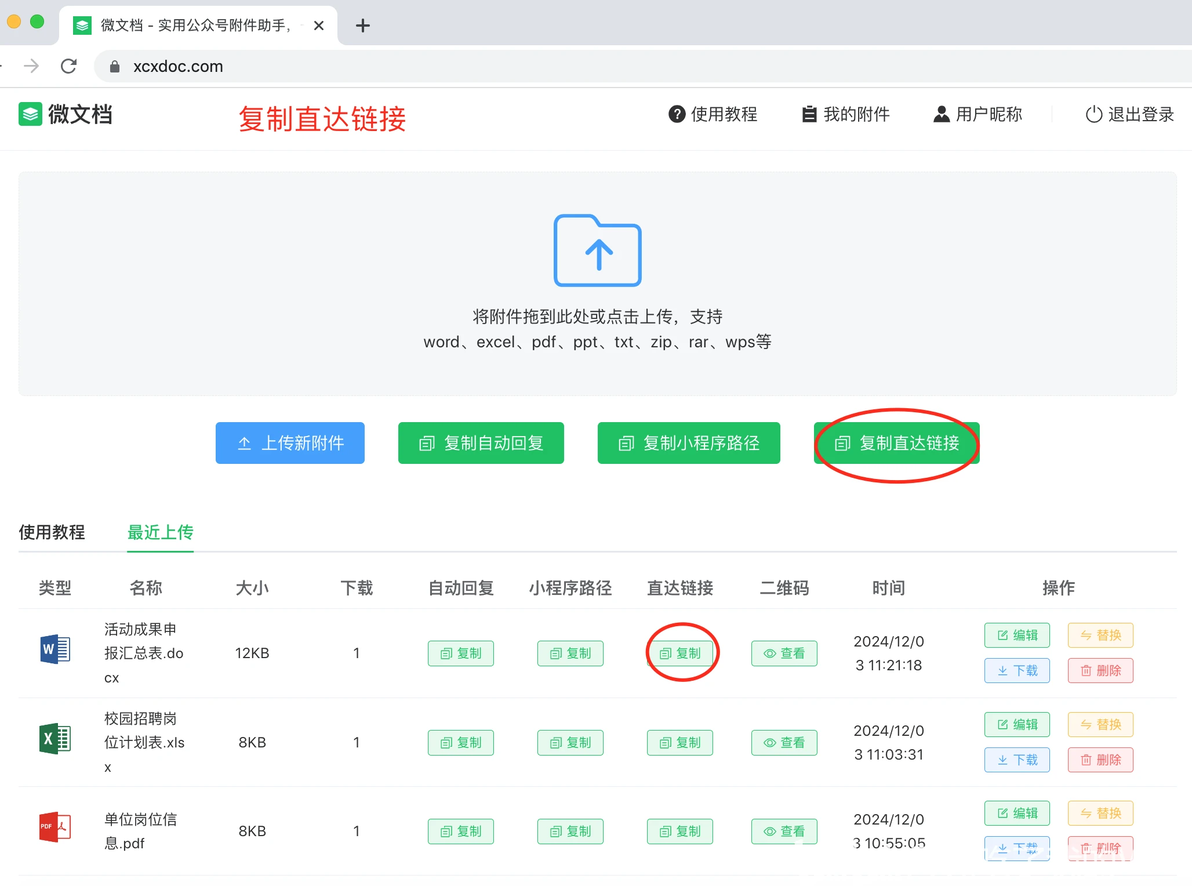Click 删除 for 校园招聘岗位计划表.xlsx row
Screen dimensions: 1192x886
[1100, 760]
